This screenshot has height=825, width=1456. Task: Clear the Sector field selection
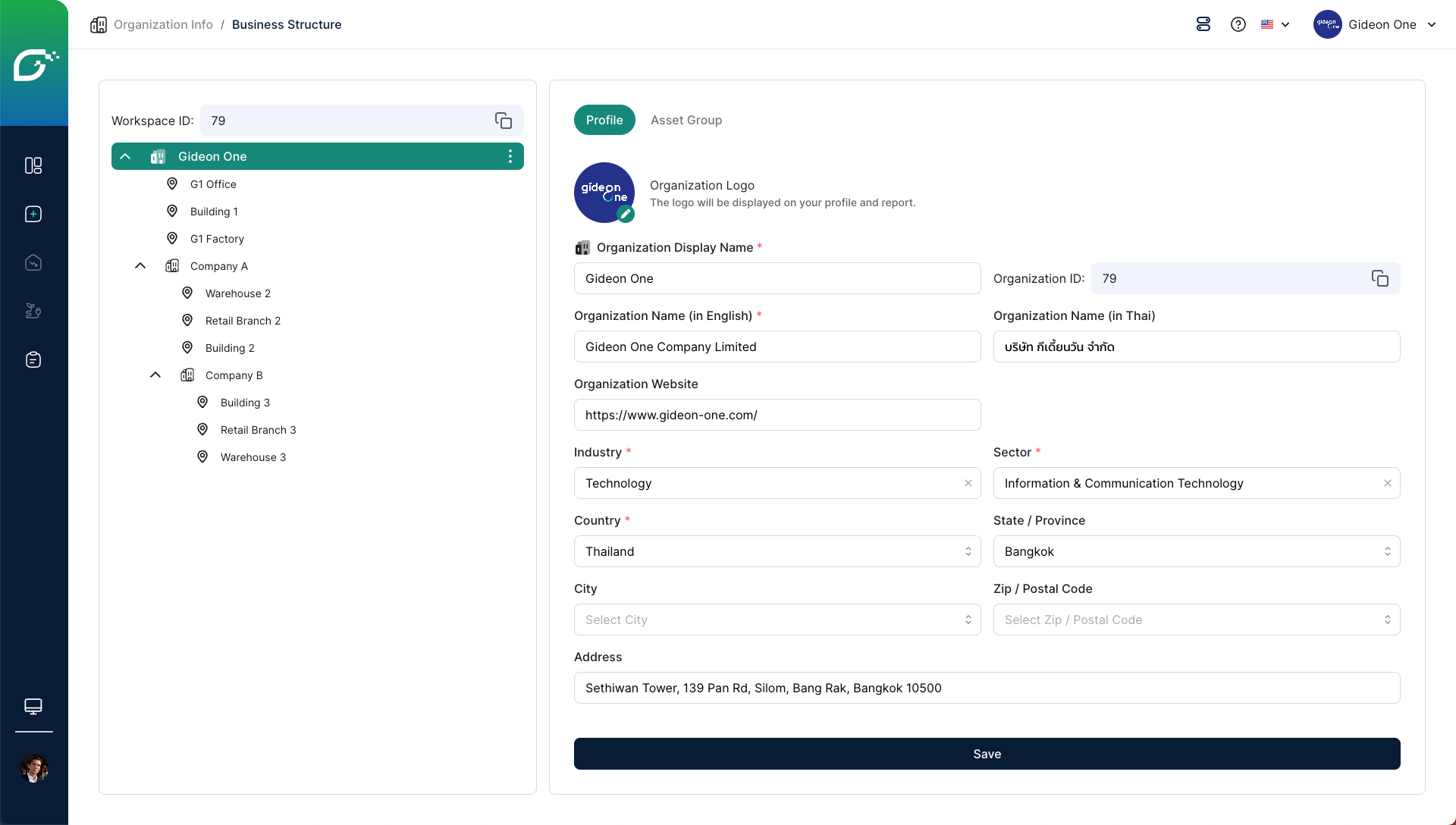(x=1387, y=483)
